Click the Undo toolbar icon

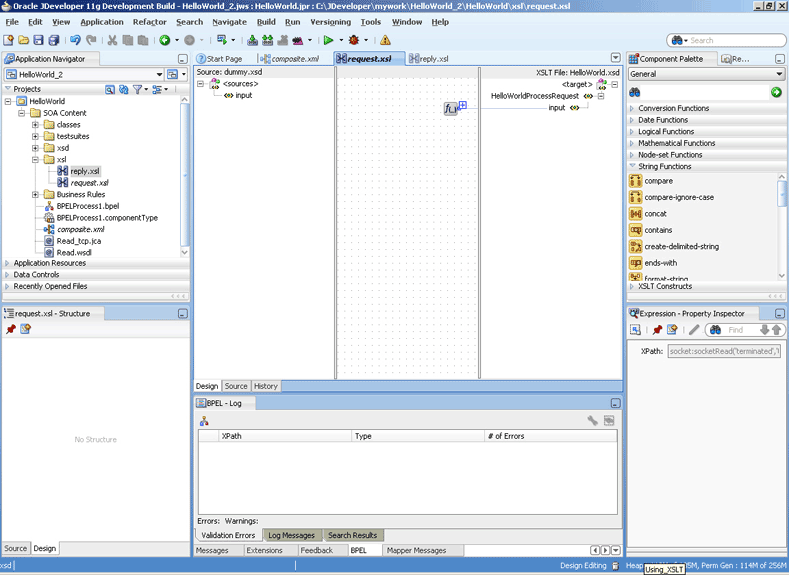[x=75, y=40]
